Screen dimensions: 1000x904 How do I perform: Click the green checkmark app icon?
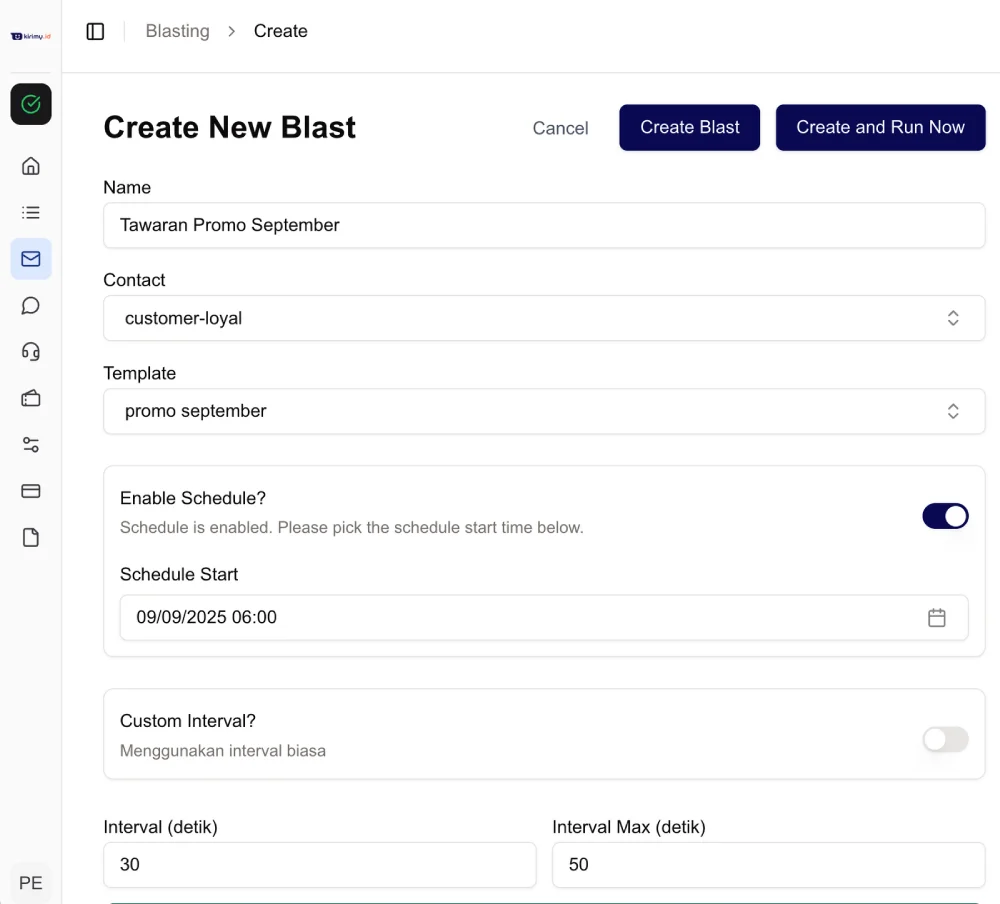pyautogui.click(x=31, y=104)
